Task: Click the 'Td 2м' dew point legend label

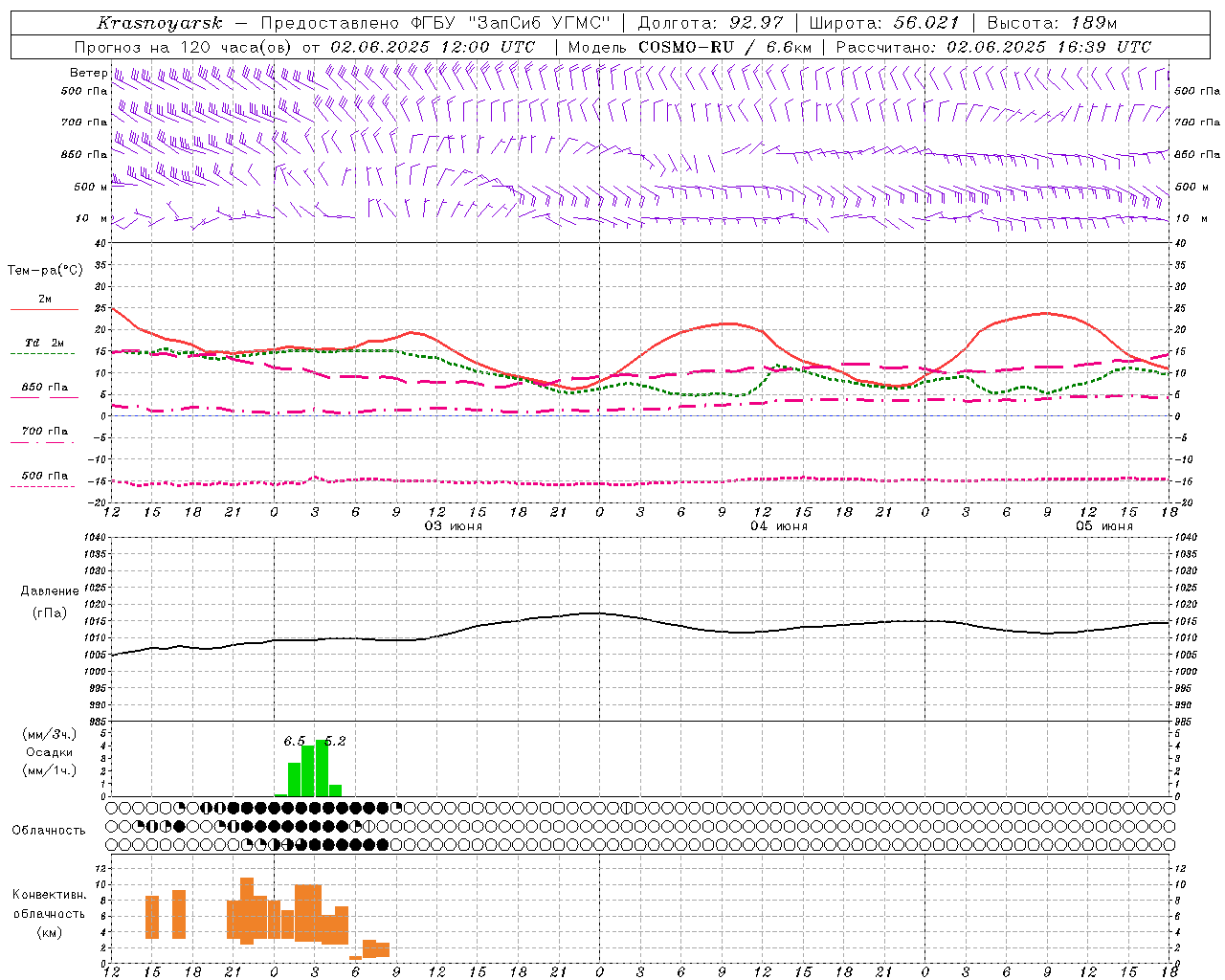Action: point(44,343)
